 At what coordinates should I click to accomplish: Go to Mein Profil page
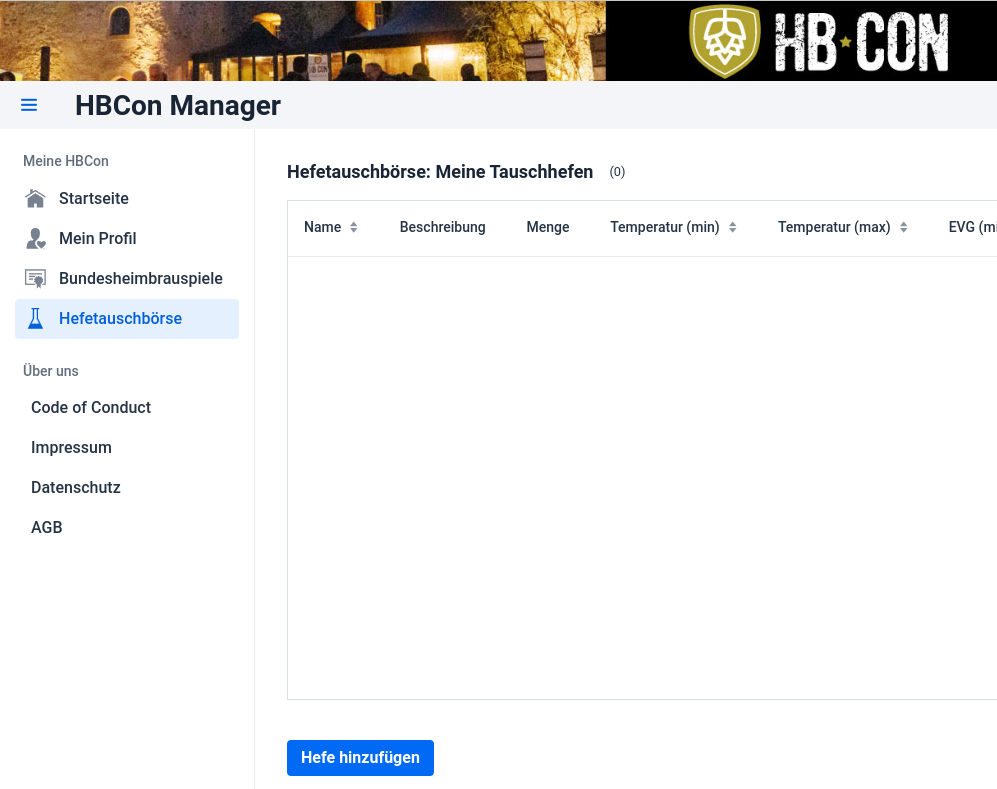(x=97, y=238)
